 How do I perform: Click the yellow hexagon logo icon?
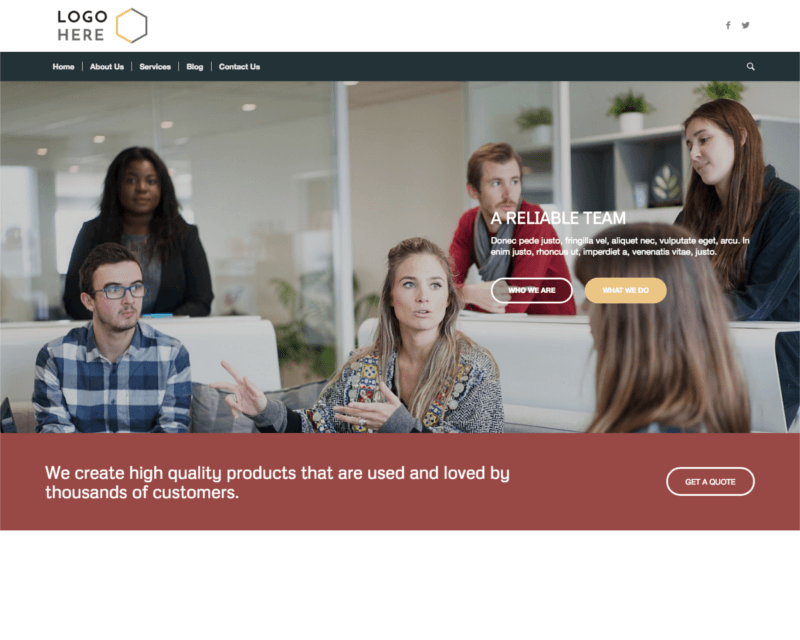pyautogui.click(x=132, y=26)
